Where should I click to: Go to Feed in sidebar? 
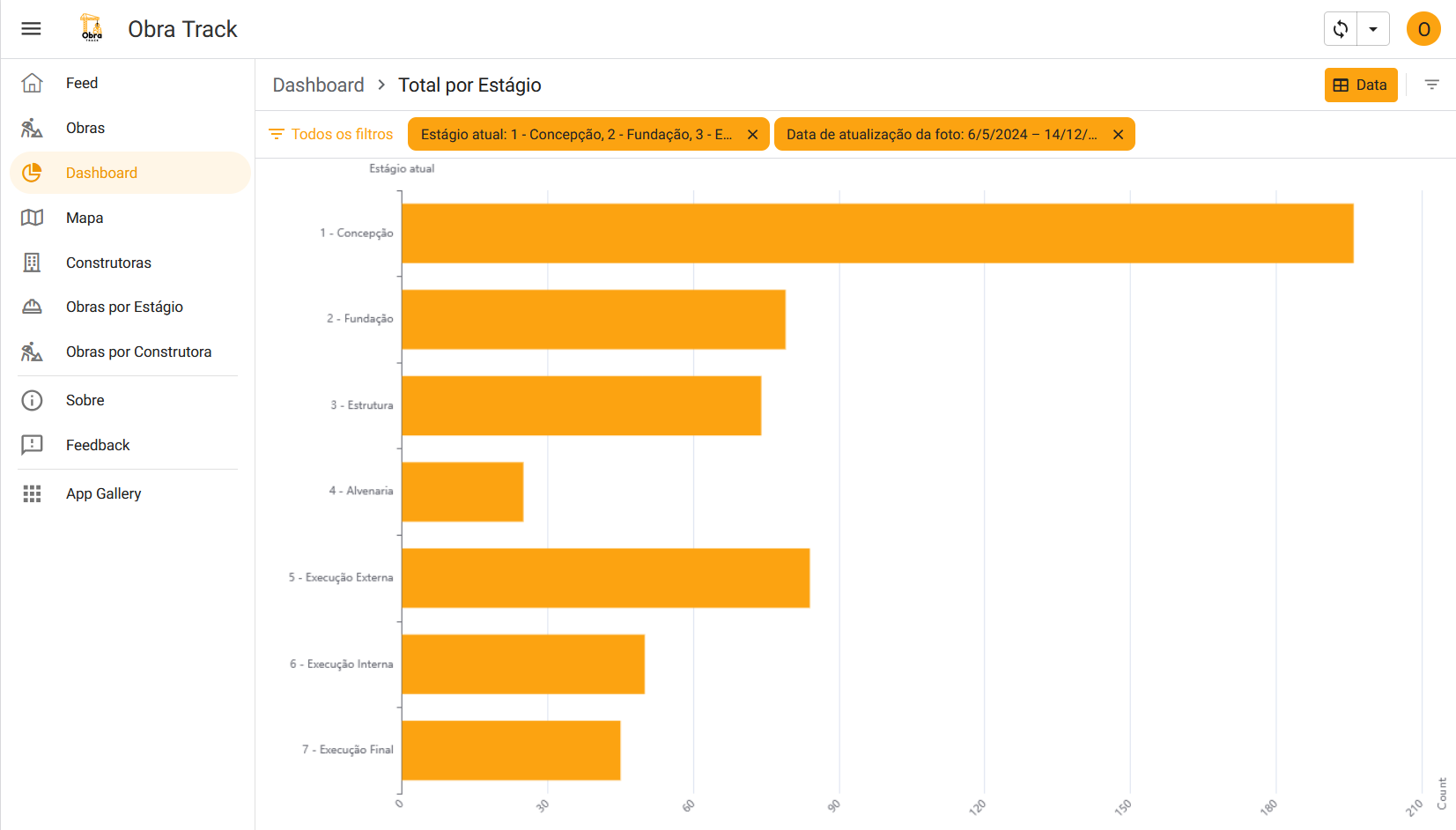tap(82, 83)
